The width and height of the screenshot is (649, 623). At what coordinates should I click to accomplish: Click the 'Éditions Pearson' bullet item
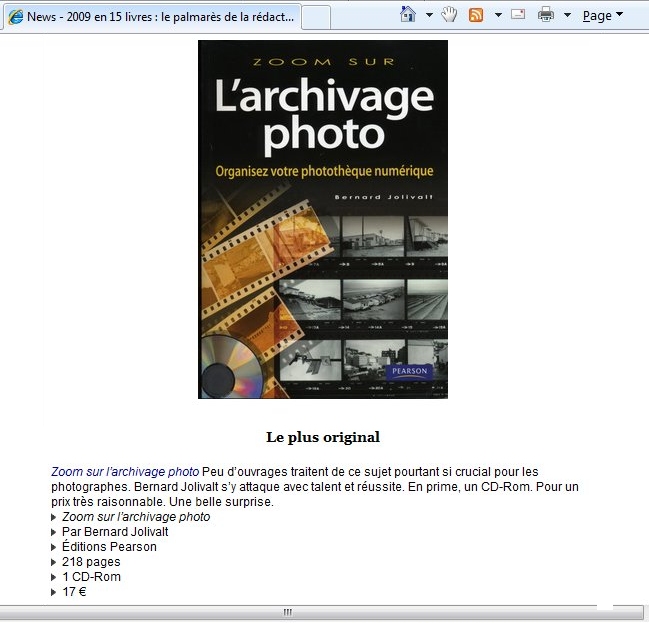click(x=109, y=547)
